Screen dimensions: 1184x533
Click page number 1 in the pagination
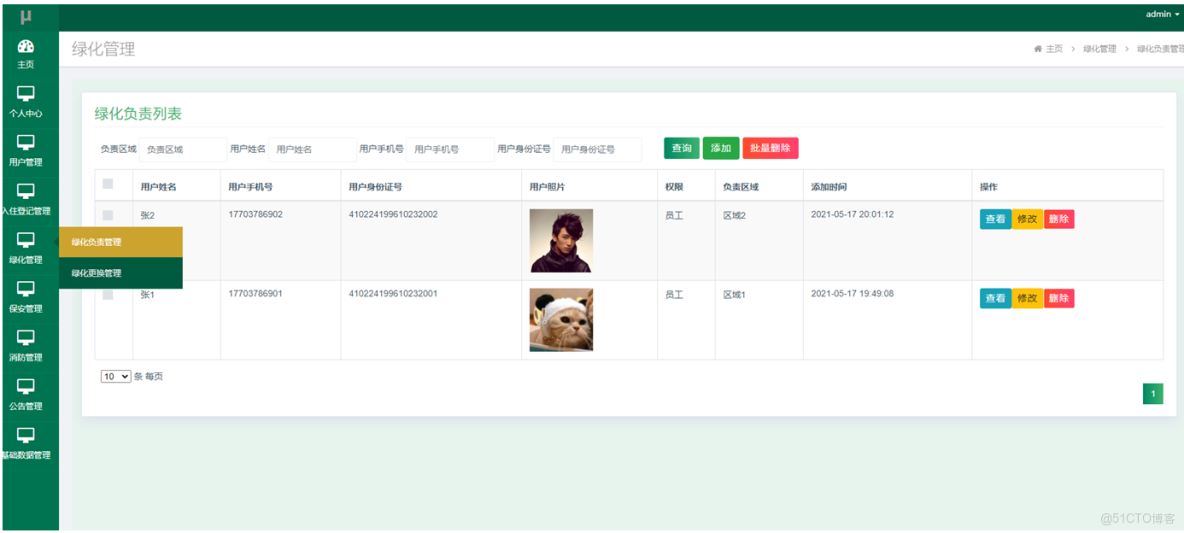pos(1153,393)
